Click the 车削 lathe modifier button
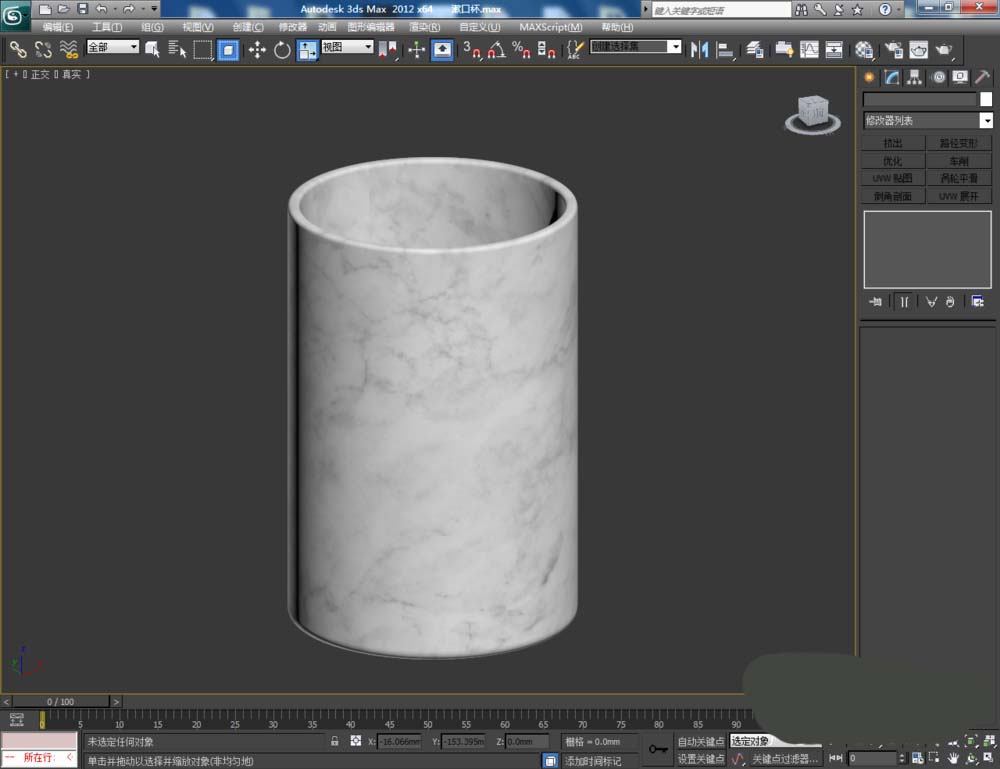Image resolution: width=1000 pixels, height=769 pixels. pyautogui.click(x=959, y=161)
